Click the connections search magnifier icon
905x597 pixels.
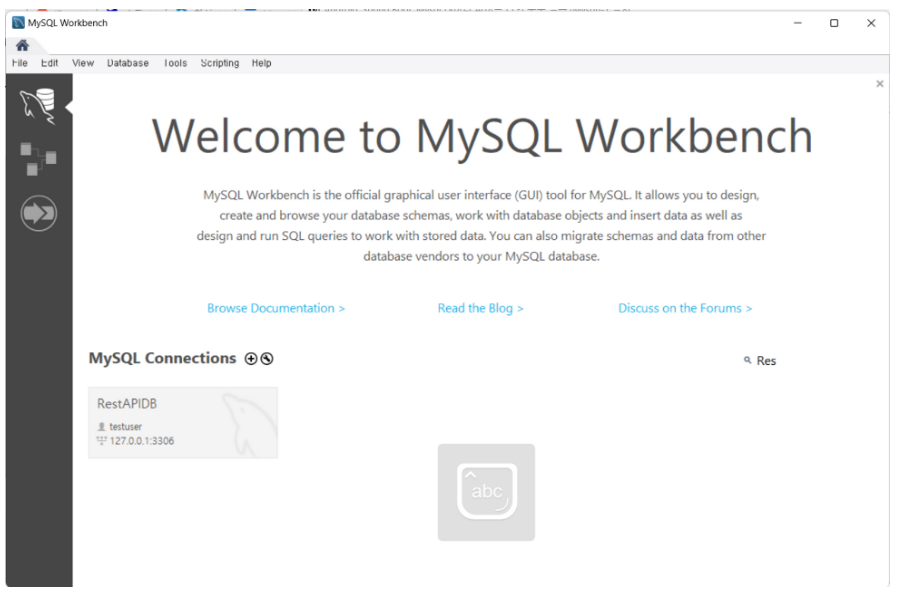pos(747,360)
